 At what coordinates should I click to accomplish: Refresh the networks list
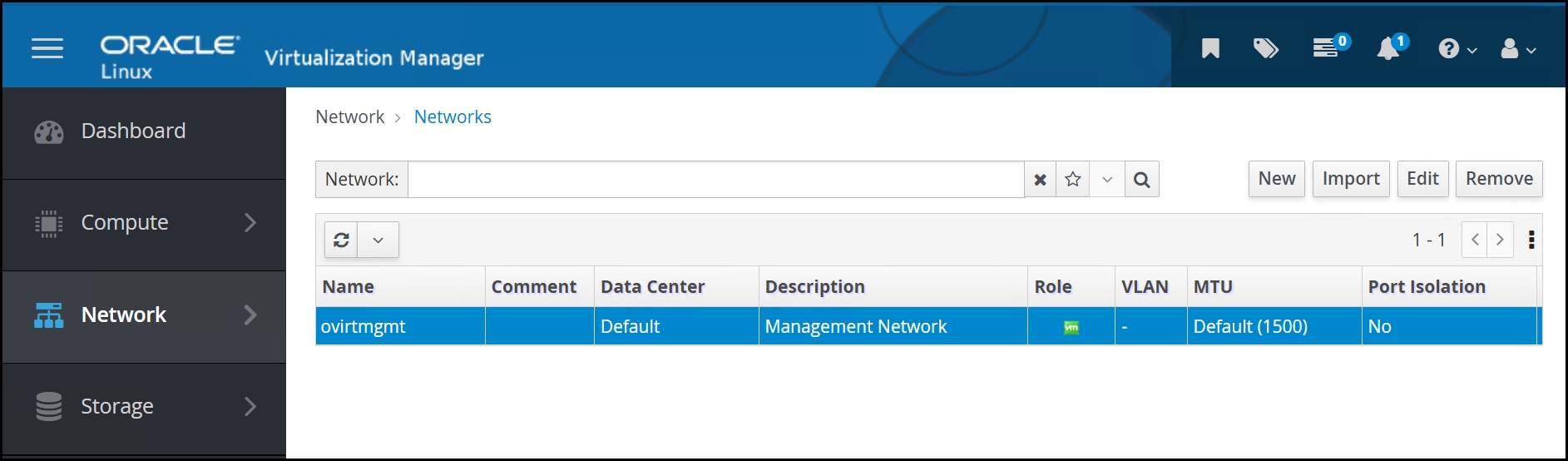point(341,240)
